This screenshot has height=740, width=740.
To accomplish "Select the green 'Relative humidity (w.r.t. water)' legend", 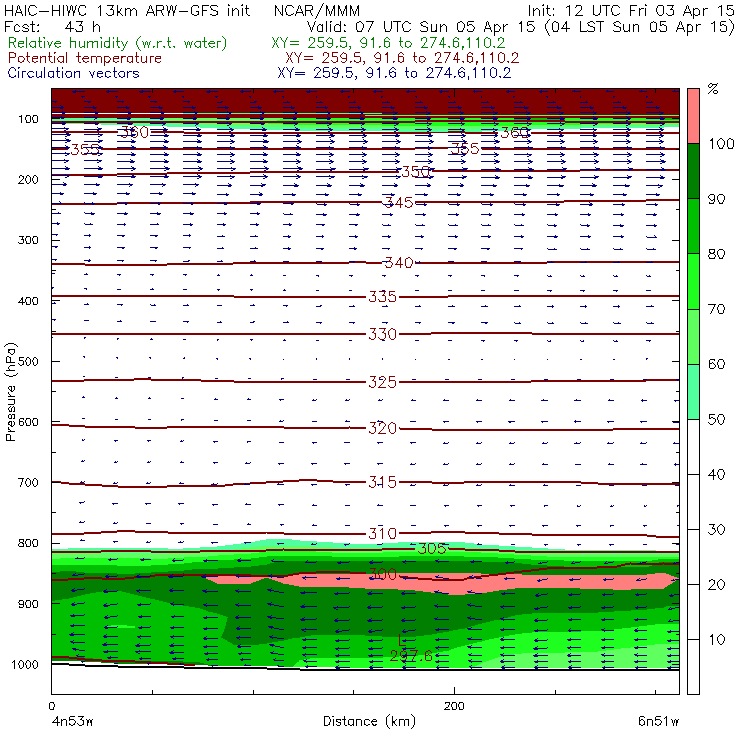I will click(118, 43).
